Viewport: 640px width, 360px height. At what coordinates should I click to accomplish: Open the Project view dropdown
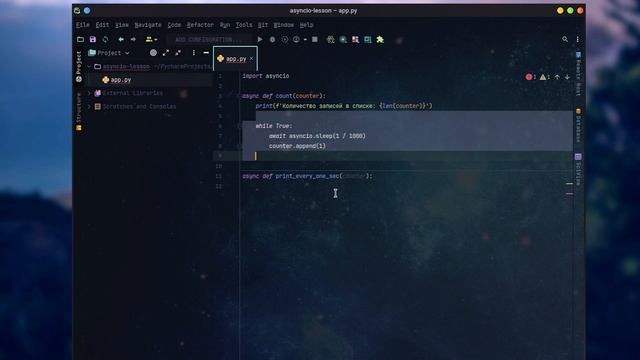pos(109,53)
